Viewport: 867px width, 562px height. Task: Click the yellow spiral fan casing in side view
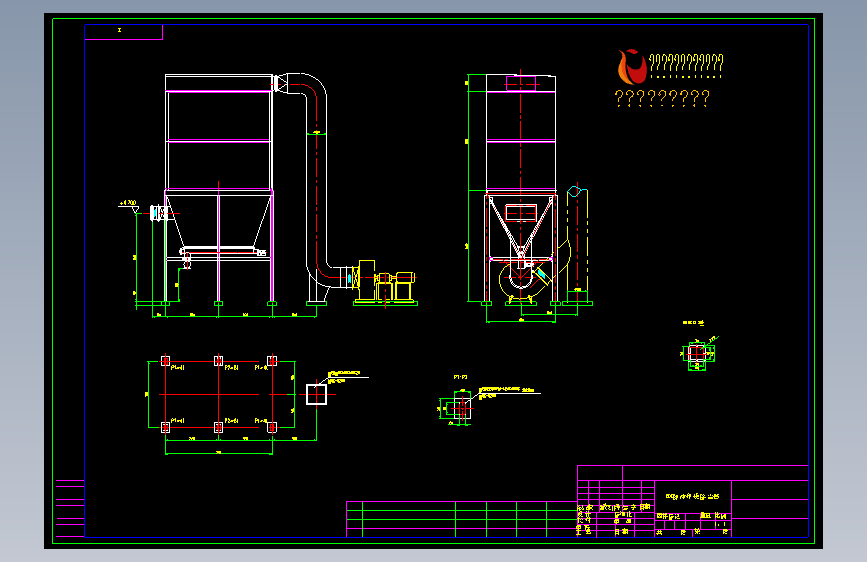point(522,279)
